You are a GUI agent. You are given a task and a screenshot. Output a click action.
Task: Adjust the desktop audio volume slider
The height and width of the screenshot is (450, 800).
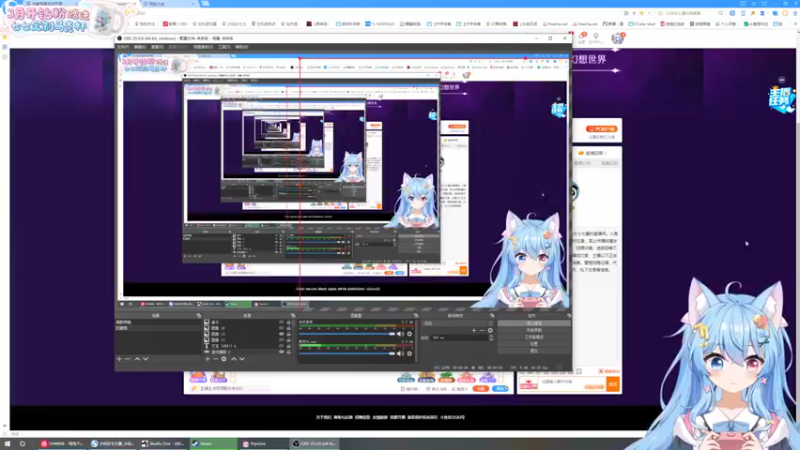point(347,334)
